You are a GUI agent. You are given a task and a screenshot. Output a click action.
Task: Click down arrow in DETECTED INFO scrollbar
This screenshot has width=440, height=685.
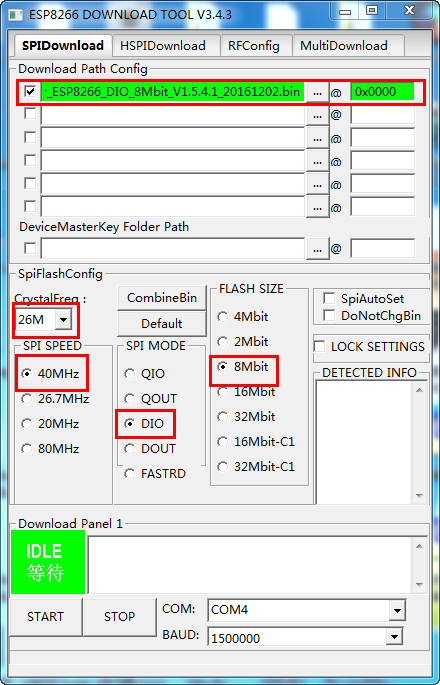coord(419,496)
